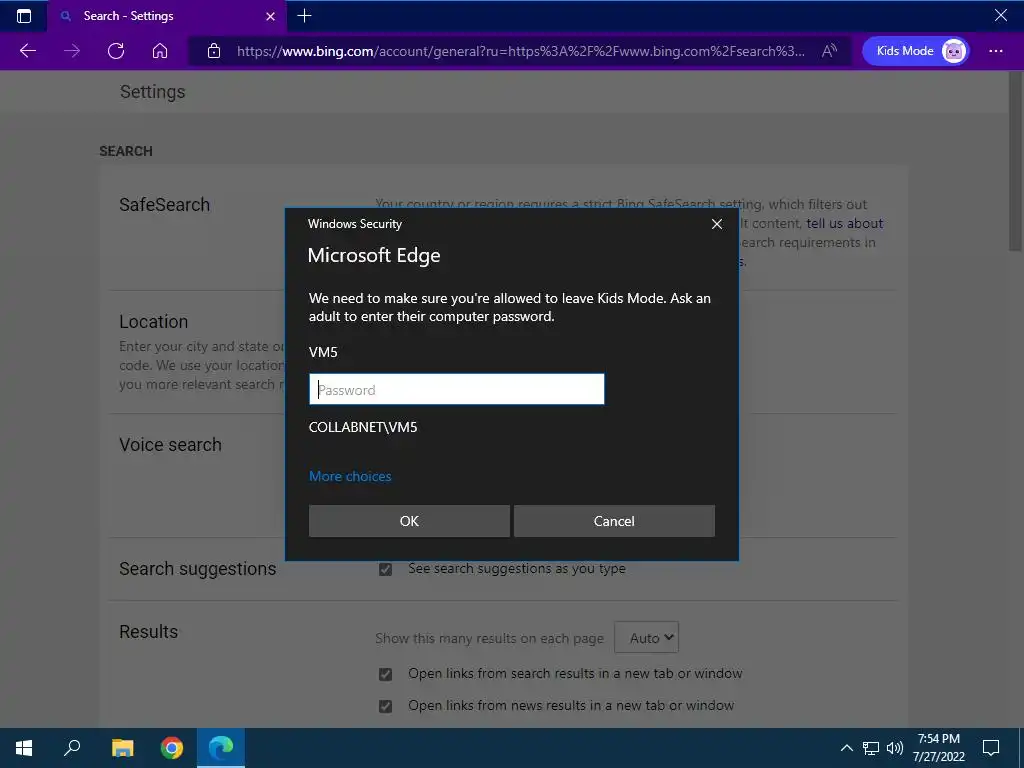1024x768 pixels.
Task: Open File Explorer from taskbar
Action: click(x=122, y=748)
